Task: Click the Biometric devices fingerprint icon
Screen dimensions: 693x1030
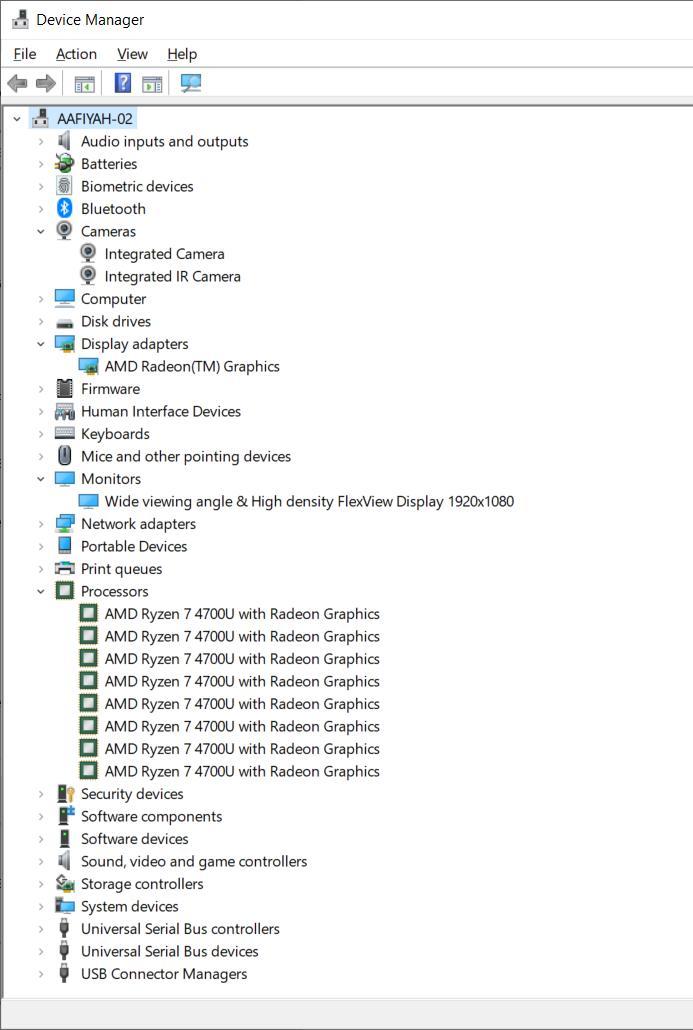Action: (64, 186)
